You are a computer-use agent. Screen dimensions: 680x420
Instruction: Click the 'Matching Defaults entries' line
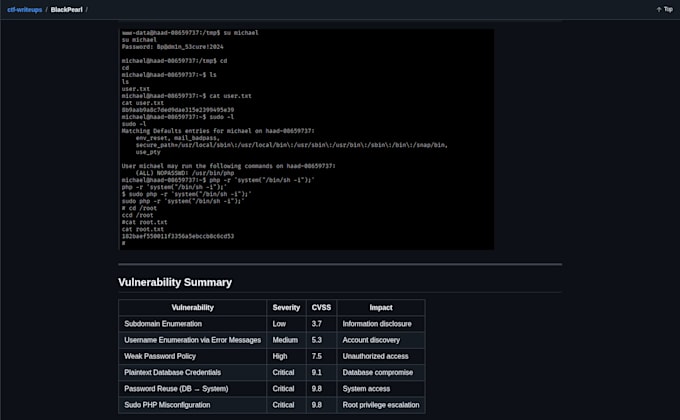tap(218, 131)
